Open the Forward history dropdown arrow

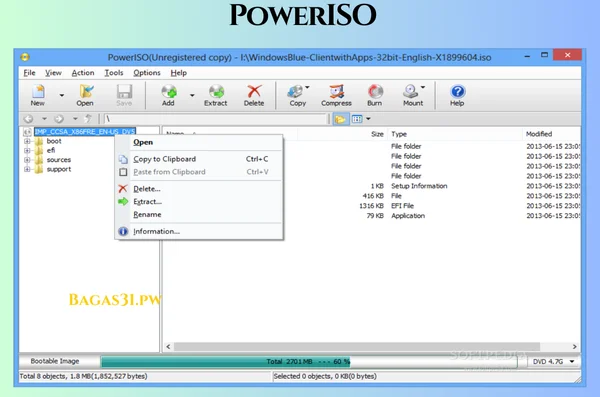pyautogui.click(x=75, y=119)
